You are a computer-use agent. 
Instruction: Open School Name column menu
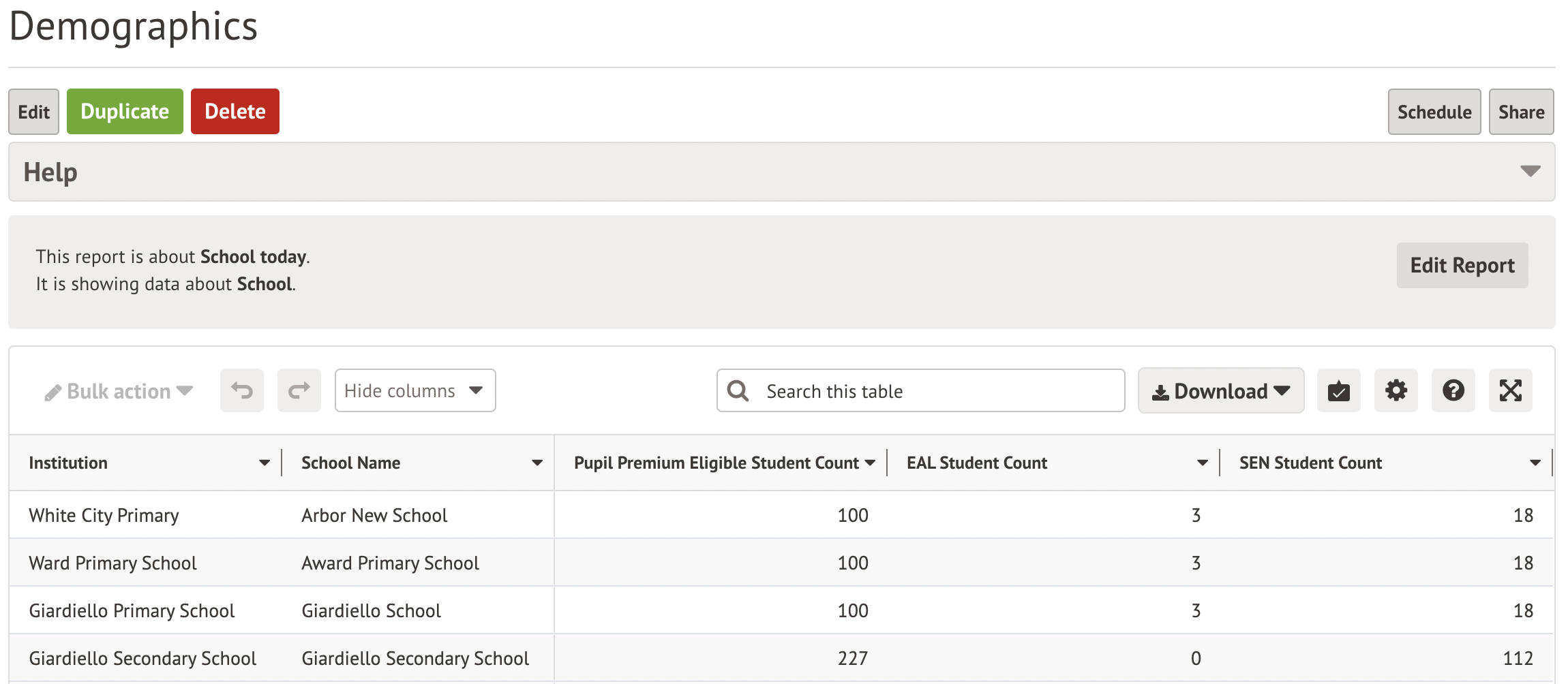(x=537, y=463)
